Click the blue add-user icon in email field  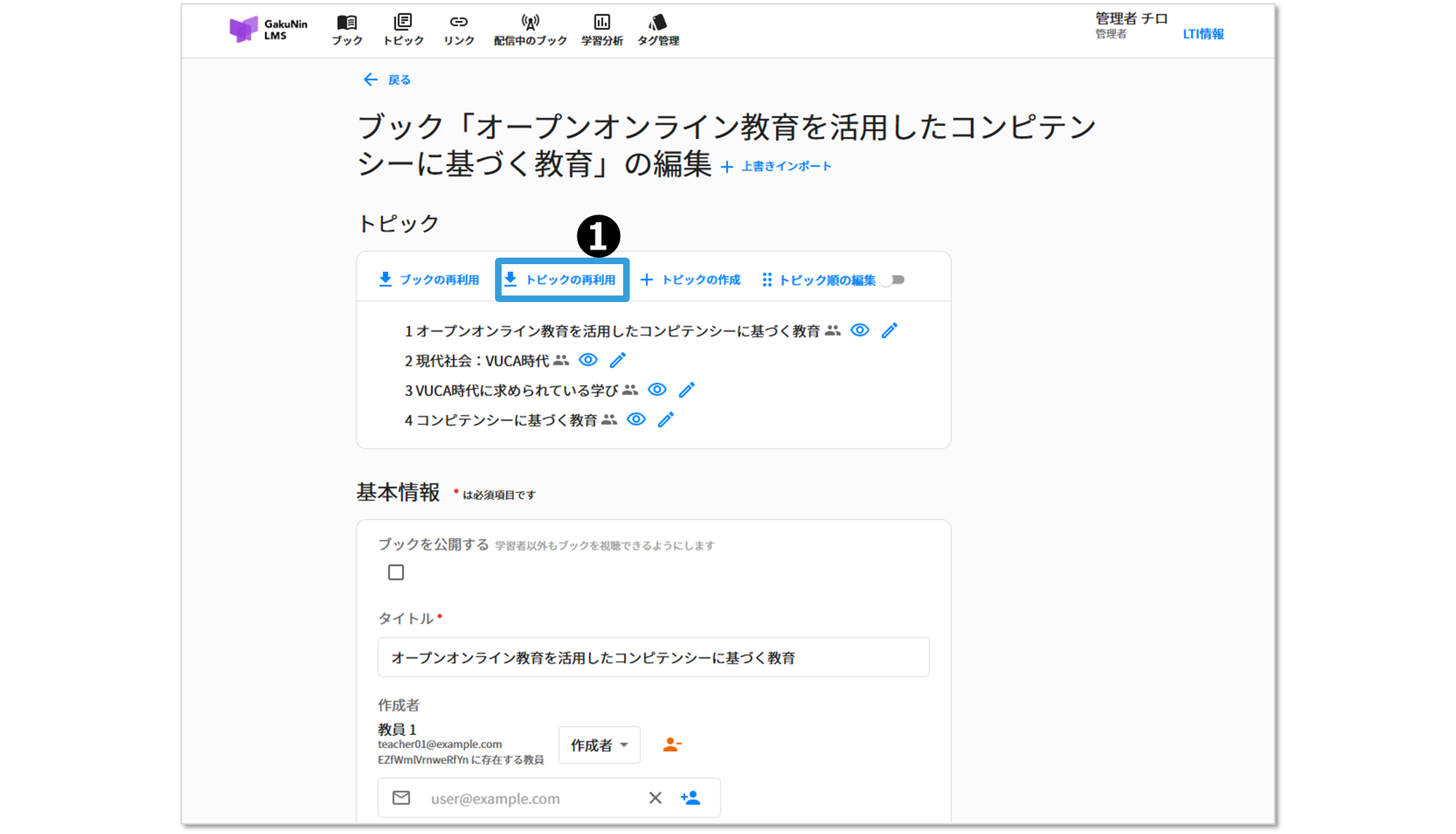pyautogui.click(x=690, y=798)
